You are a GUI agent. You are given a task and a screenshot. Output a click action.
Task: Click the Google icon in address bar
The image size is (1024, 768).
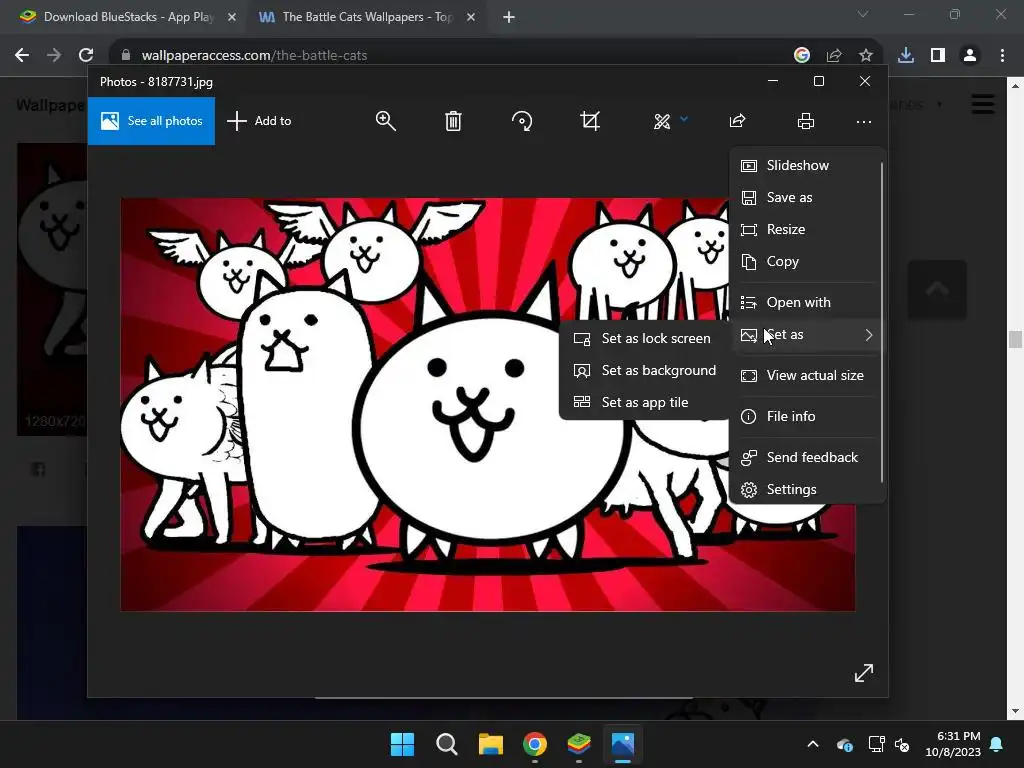pos(801,55)
